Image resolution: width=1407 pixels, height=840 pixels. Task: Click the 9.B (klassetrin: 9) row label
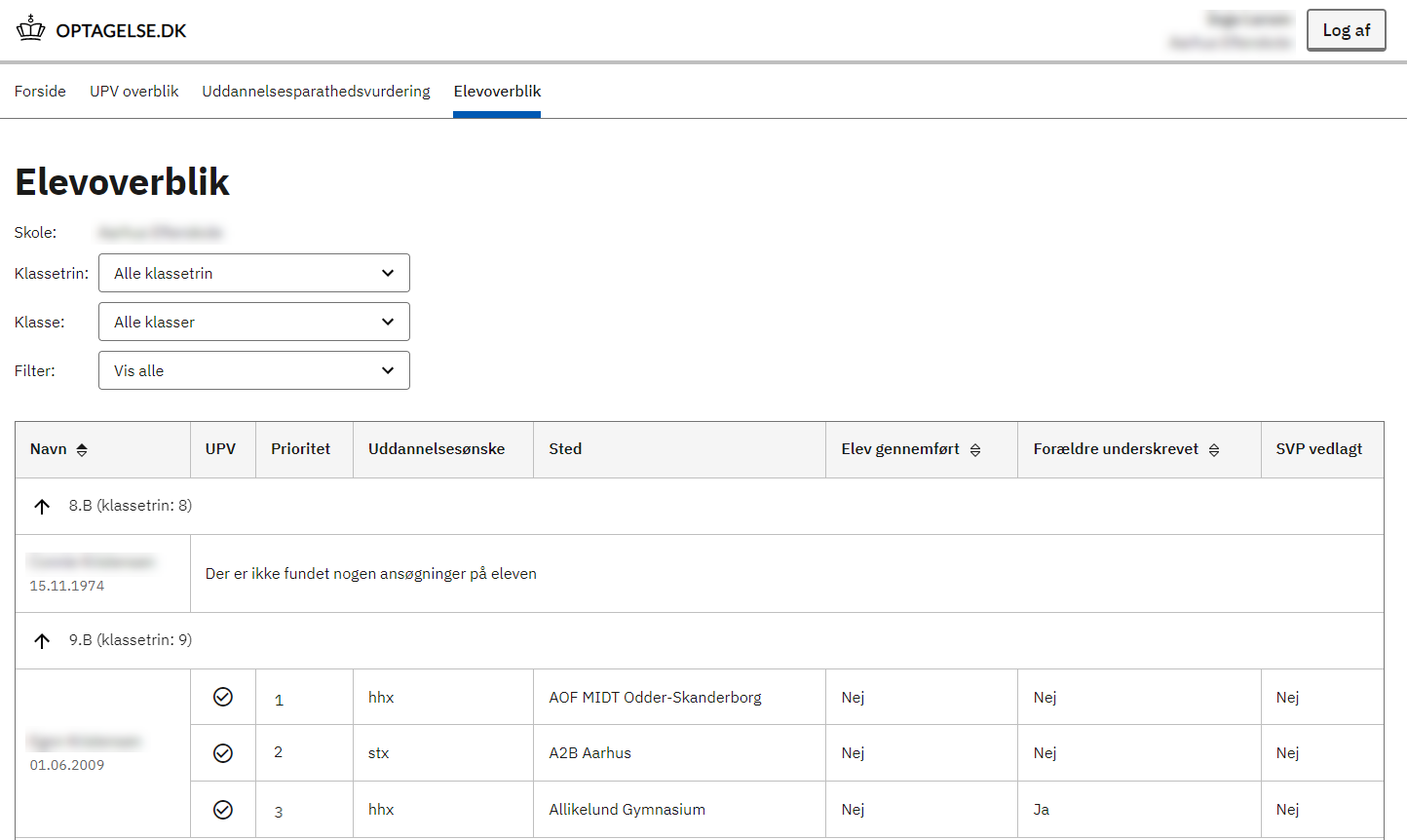131,640
